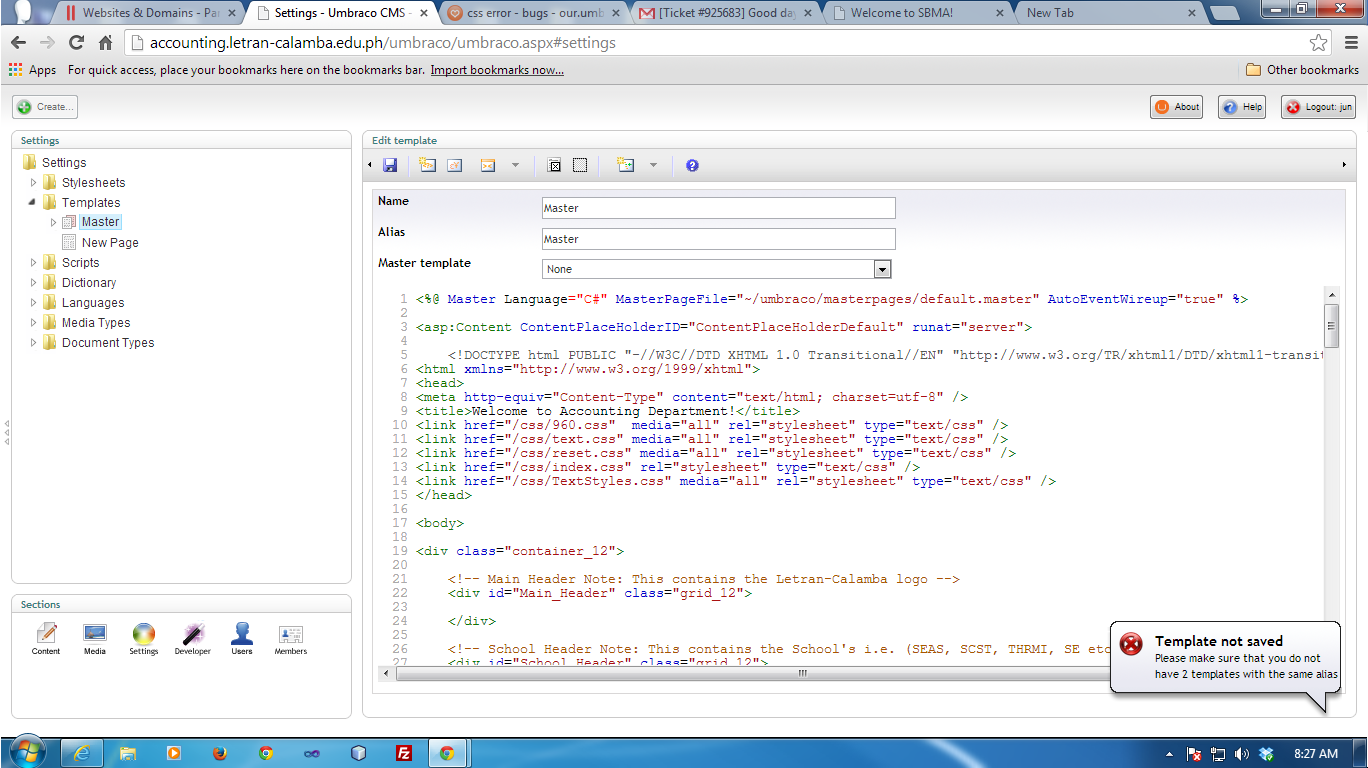Open dropdown arrow next to Insert Macro
The image size is (1368, 768).
515,165
